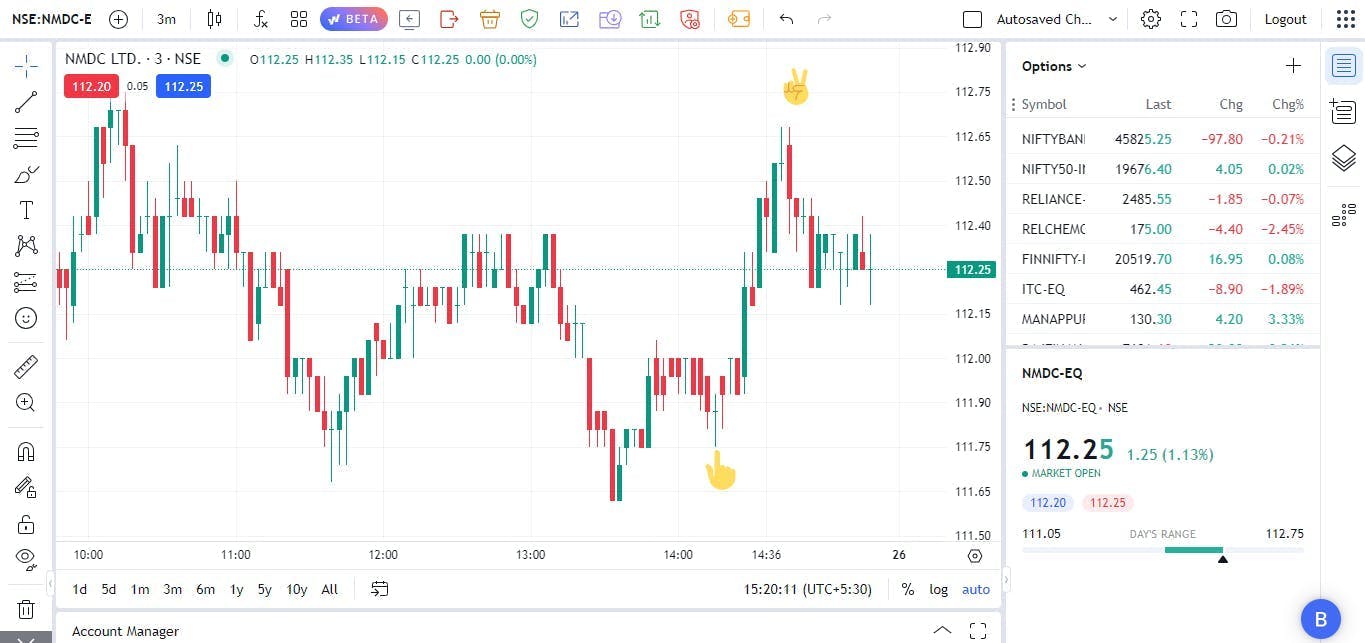
Task: Open chart time axis settings gear
Action: click(975, 556)
